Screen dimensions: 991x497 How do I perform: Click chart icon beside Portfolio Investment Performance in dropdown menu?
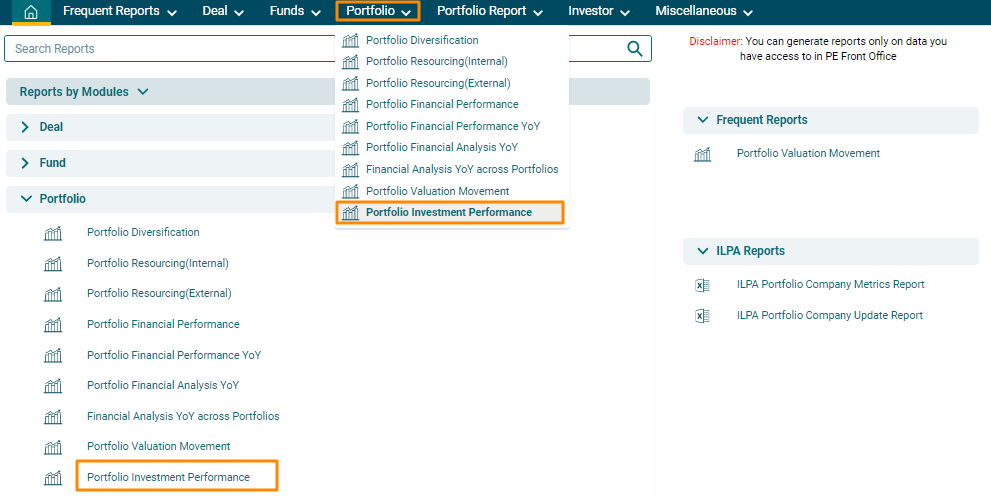click(x=350, y=213)
